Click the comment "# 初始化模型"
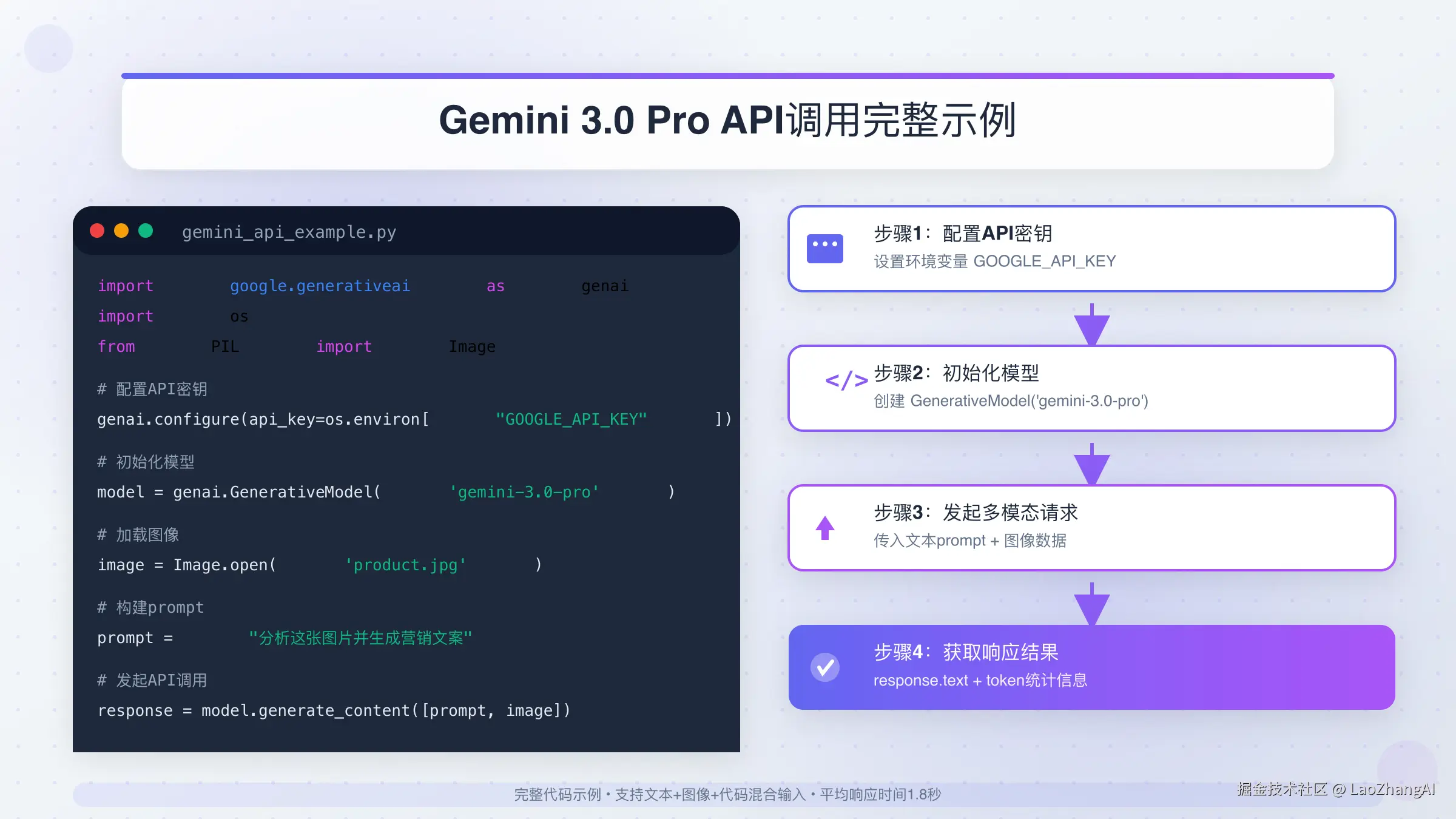This screenshot has width=1456, height=819. [146, 462]
